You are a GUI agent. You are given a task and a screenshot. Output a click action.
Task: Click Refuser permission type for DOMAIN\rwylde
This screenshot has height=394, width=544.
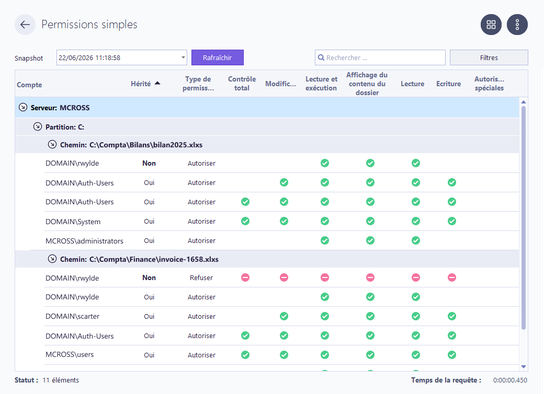[201, 277]
